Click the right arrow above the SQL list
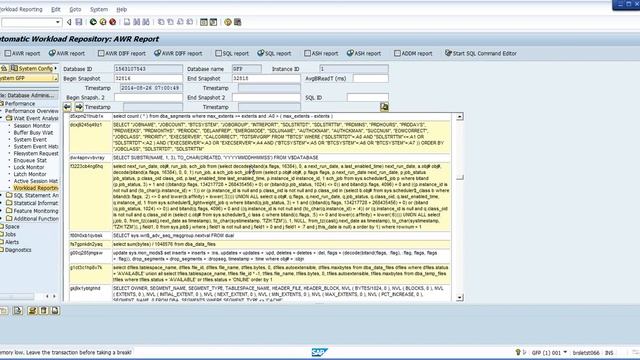This screenshot has width=640, height=360. (79, 107)
